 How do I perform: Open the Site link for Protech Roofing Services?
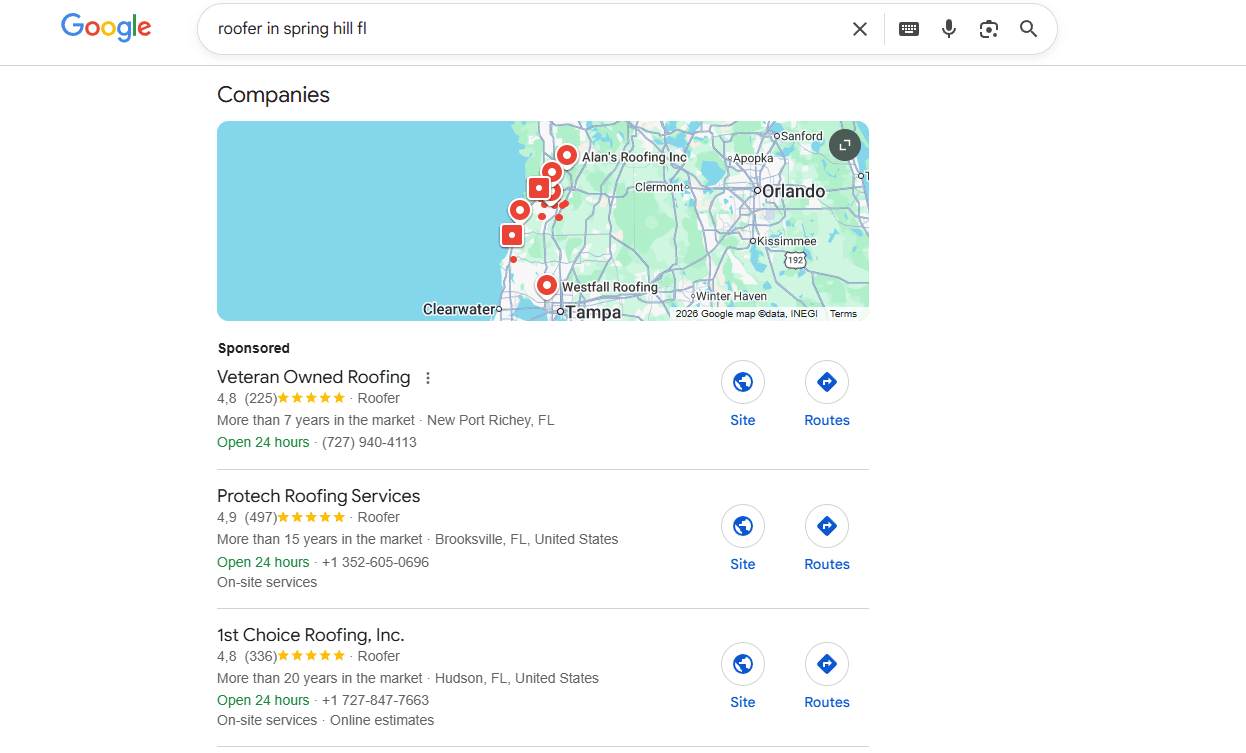tap(743, 525)
